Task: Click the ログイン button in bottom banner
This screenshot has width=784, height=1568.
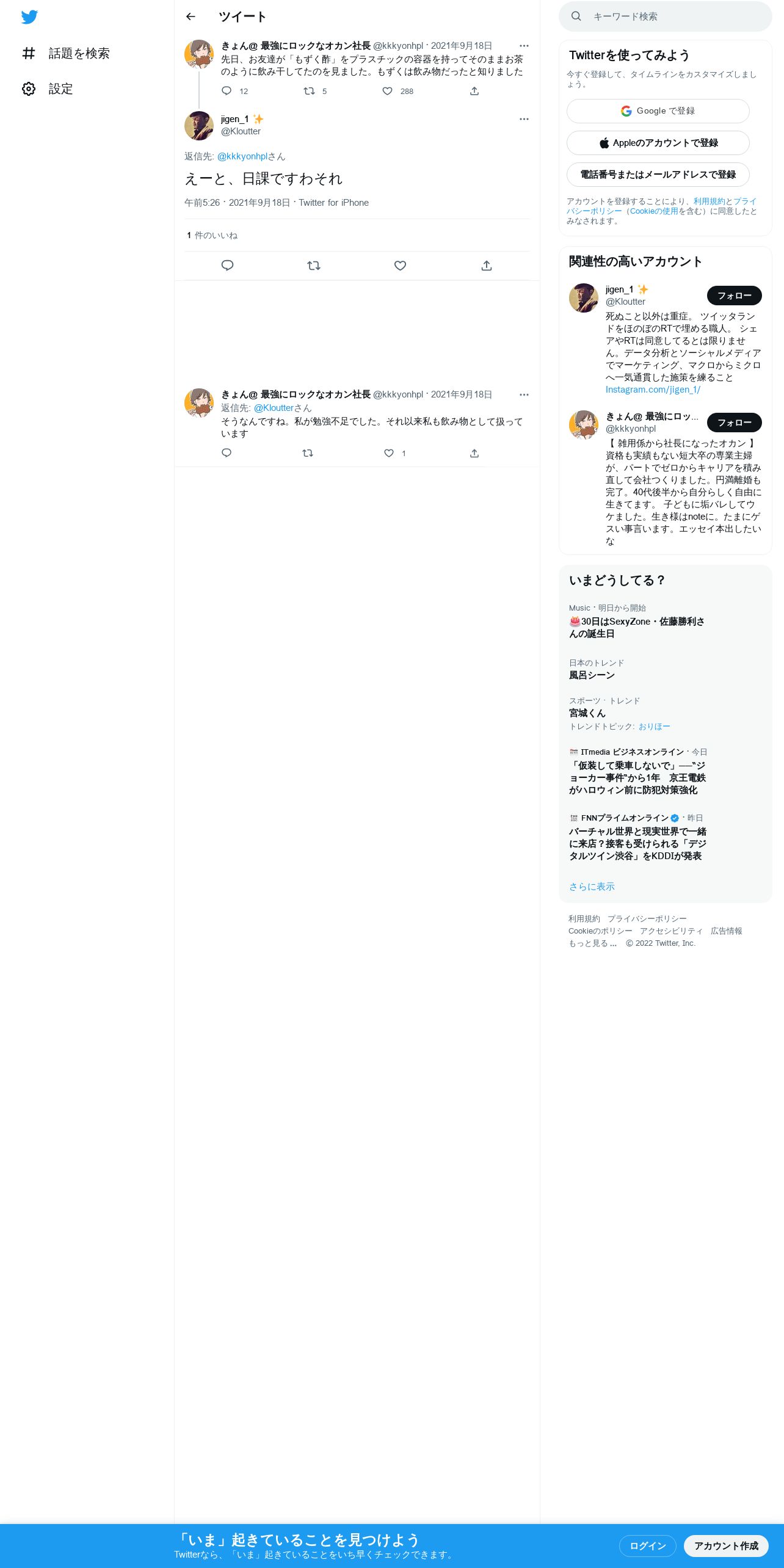Action: (x=647, y=1545)
